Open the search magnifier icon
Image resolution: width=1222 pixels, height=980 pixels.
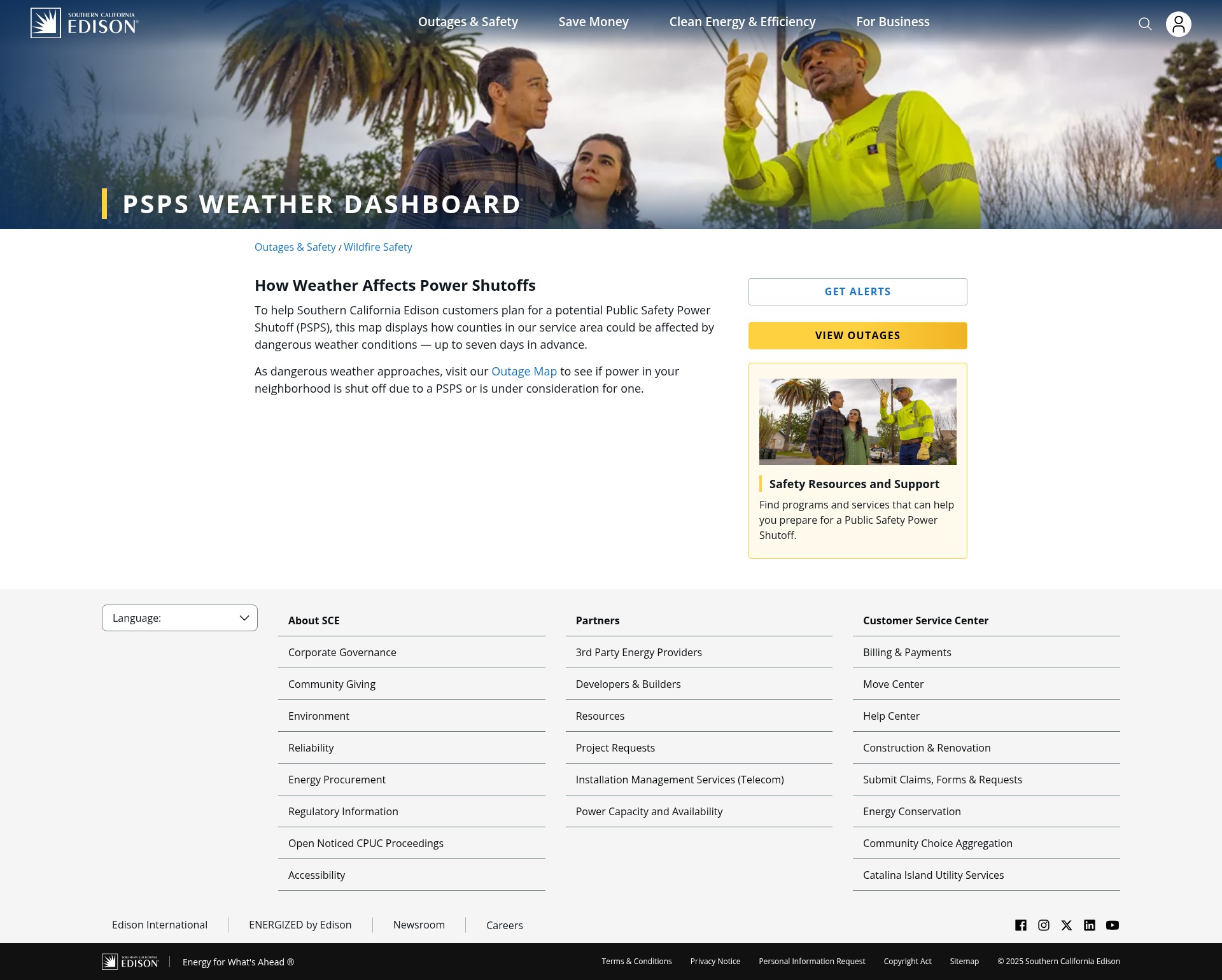click(1145, 24)
